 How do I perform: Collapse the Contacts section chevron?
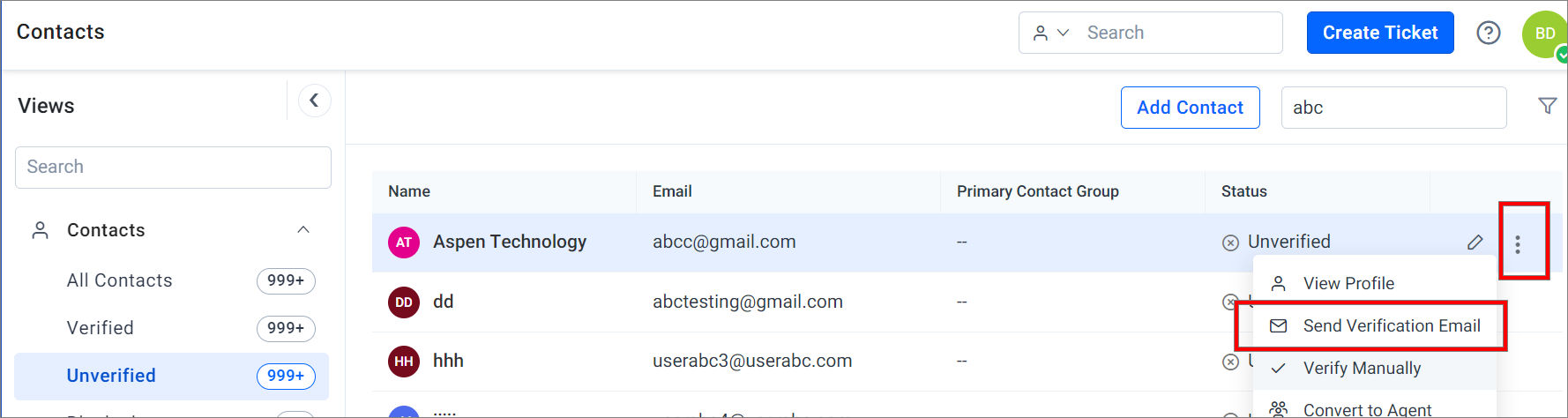(303, 230)
